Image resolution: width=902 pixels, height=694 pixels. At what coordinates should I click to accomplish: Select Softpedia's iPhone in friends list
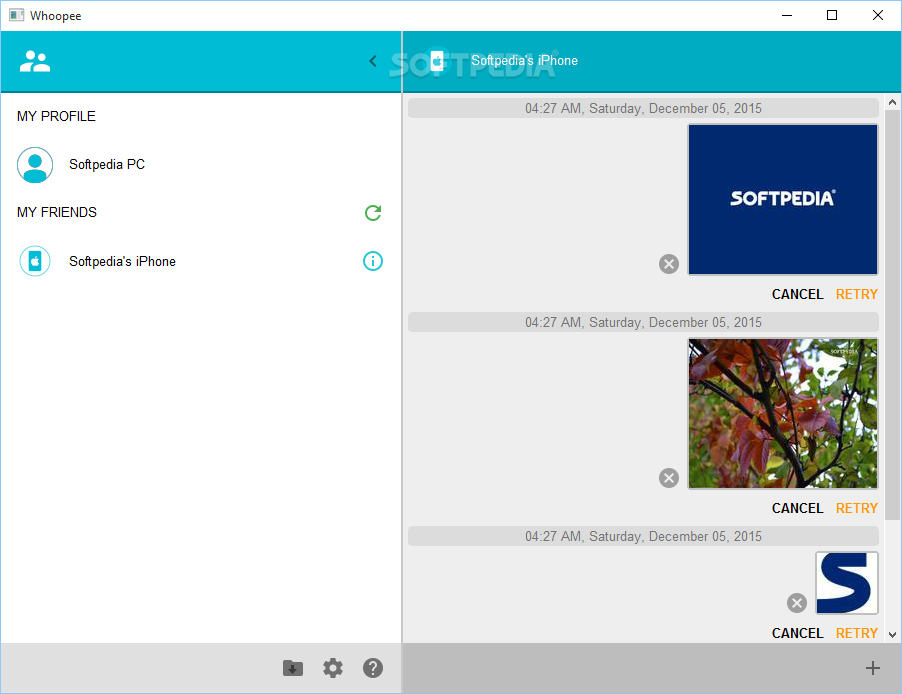(x=201, y=261)
